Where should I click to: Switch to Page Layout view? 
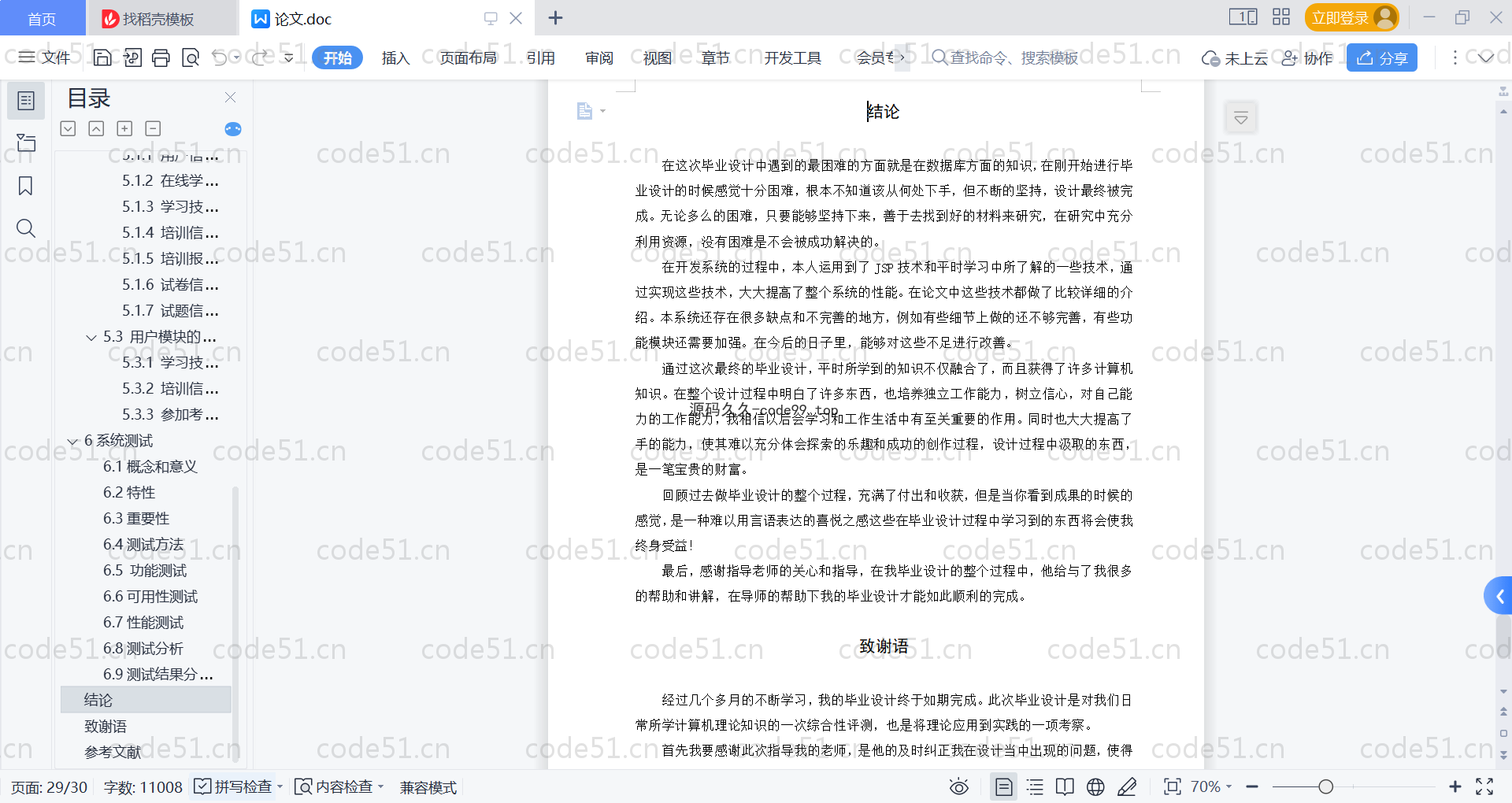(x=1004, y=786)
